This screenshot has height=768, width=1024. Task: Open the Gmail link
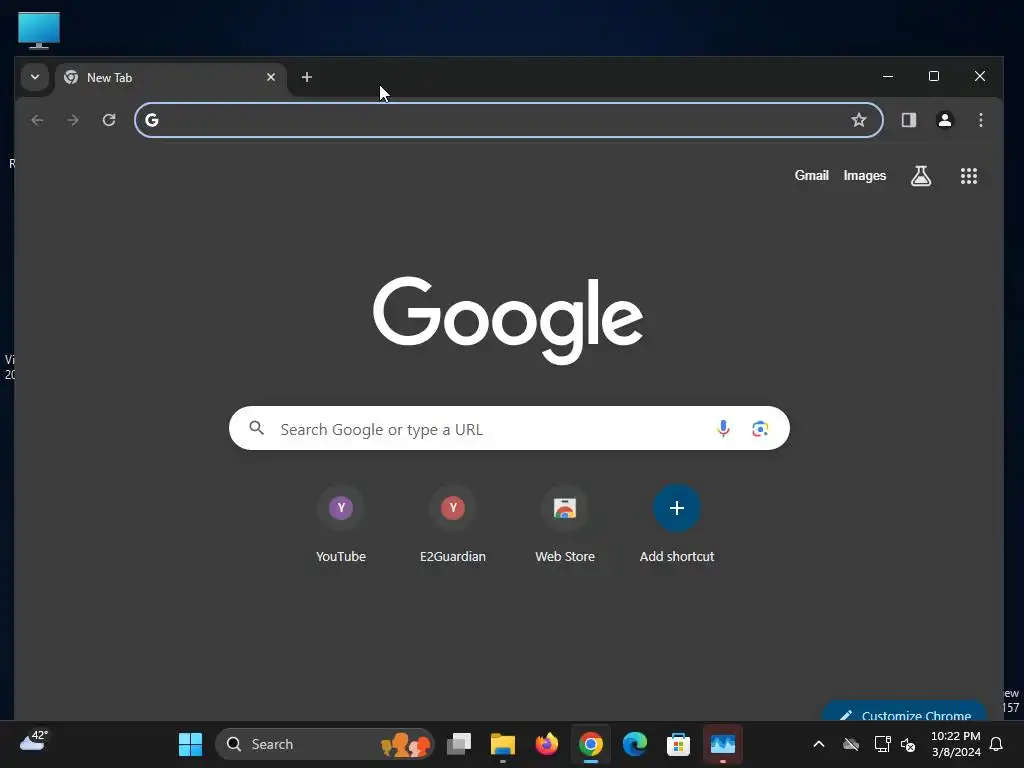(812, 176)
